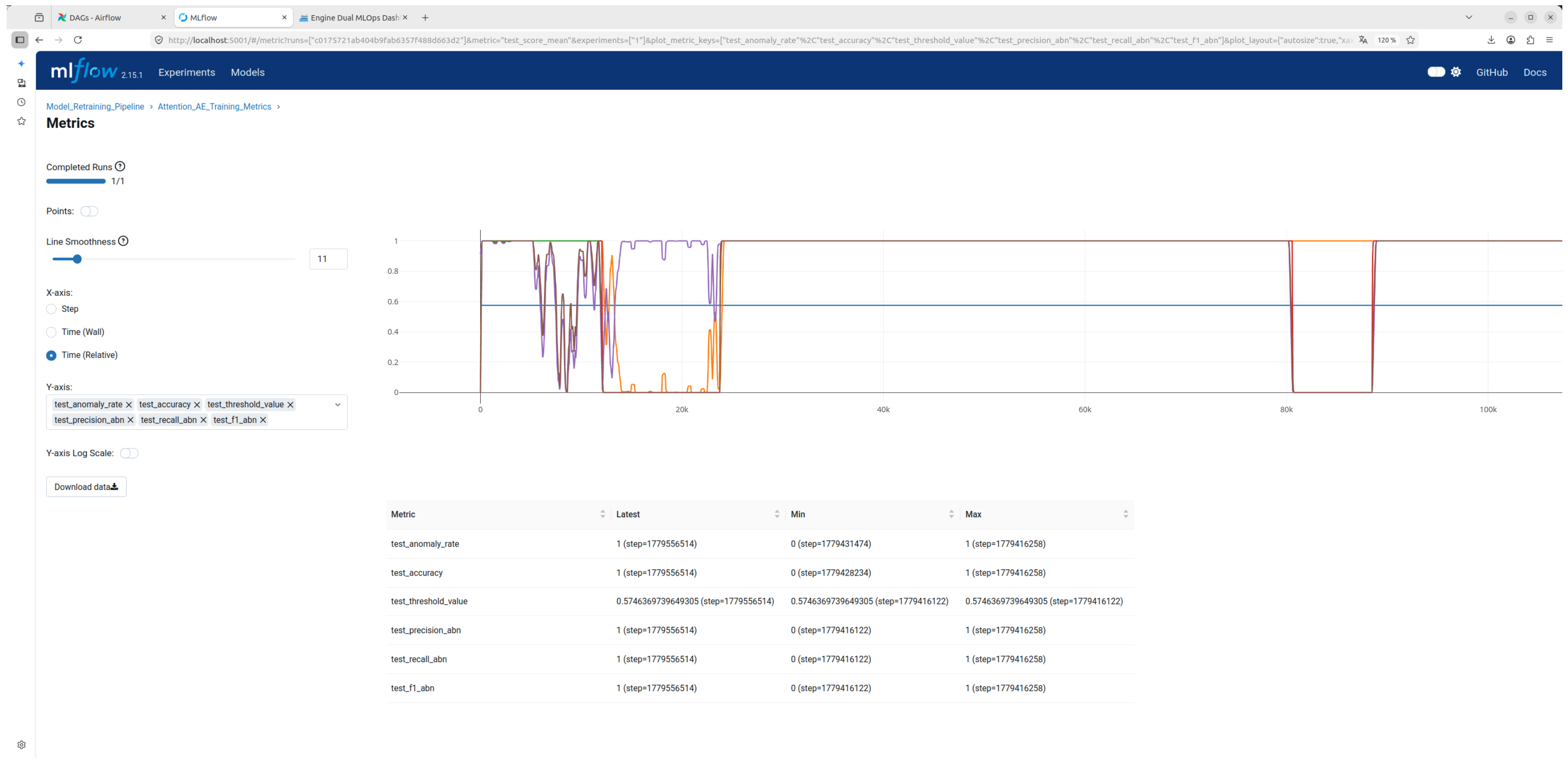The width and height of the screenshot is (1568, 767).
Task: Remove test_recall_abn tag from Y-axis
Action: point(203,420)
